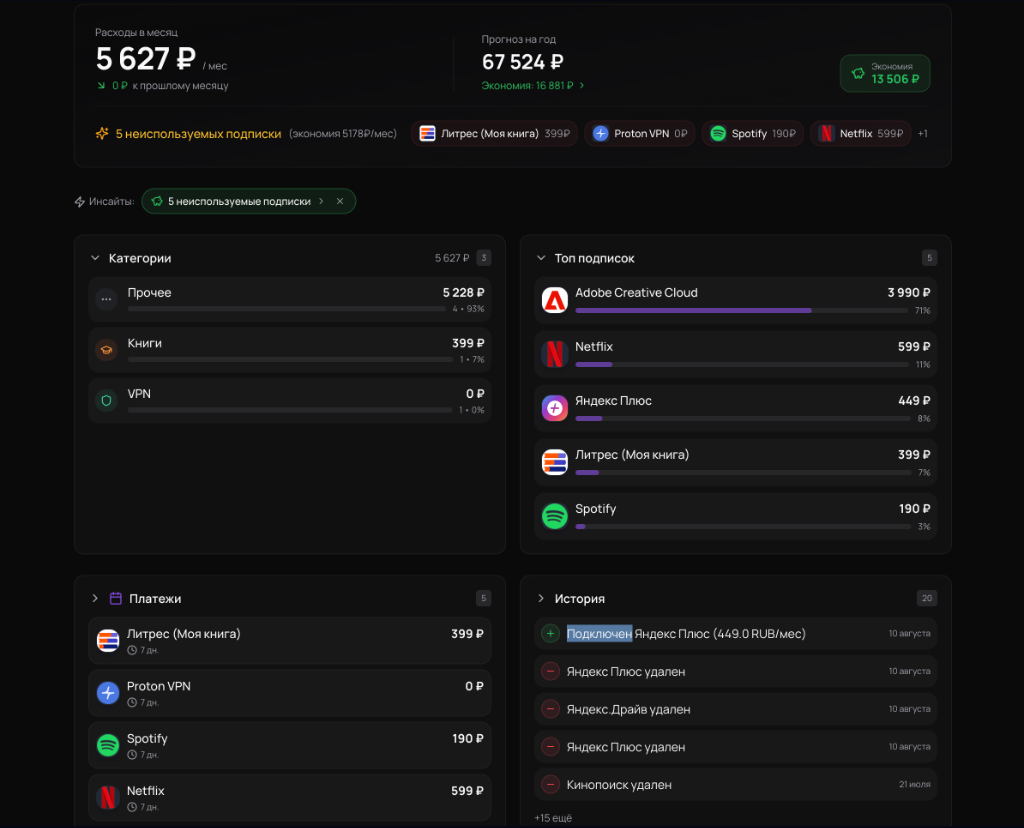Screen dimensions: 1024x828
Task: Open the Proton VPN payment row
Action: 290,693
